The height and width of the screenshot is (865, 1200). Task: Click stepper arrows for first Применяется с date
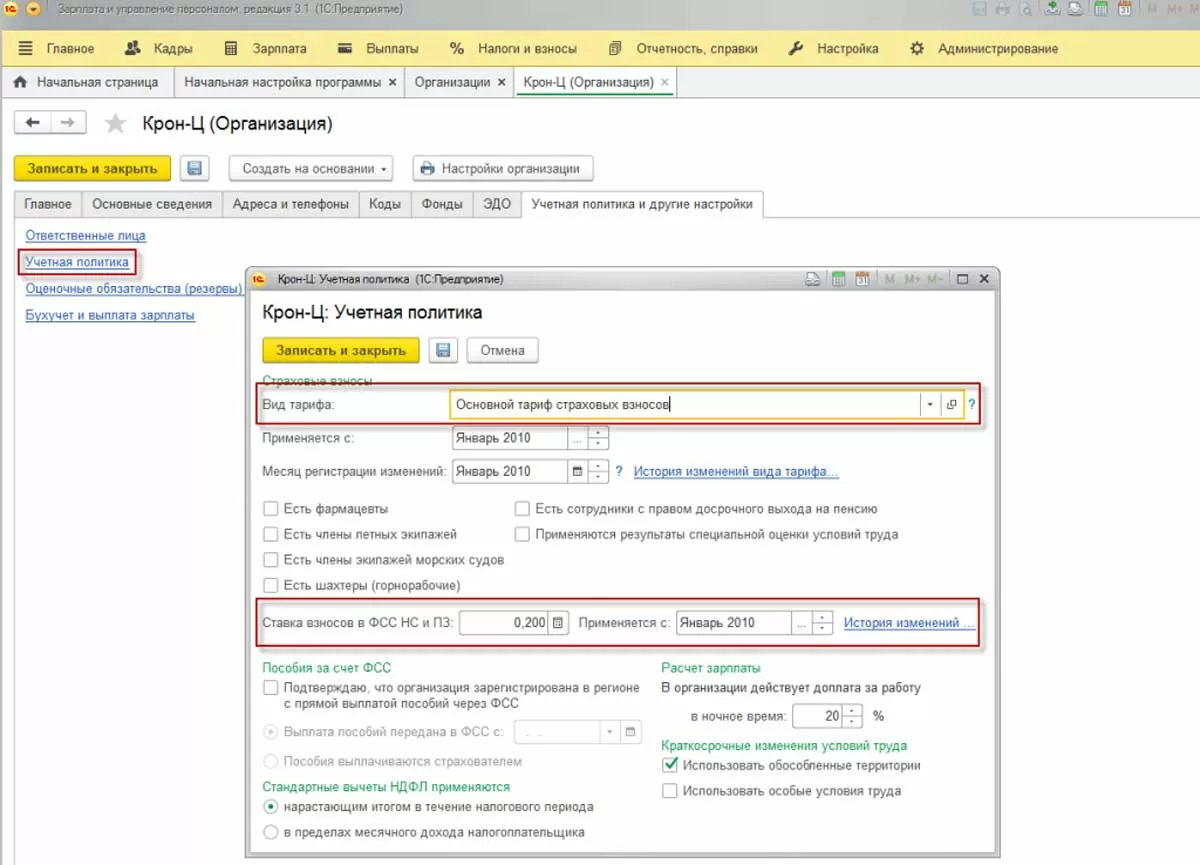click(x=598, y=438)
